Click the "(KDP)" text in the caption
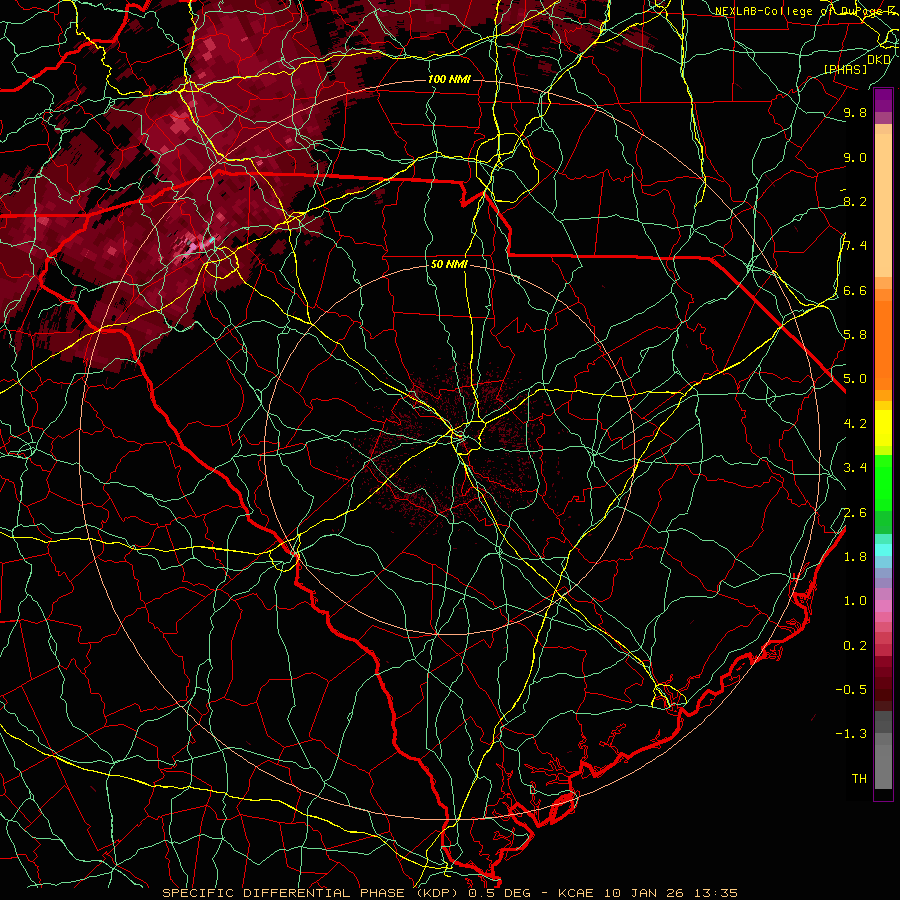Image resolution: width=900 pixels, height=900 pixels. pos(436,893)
